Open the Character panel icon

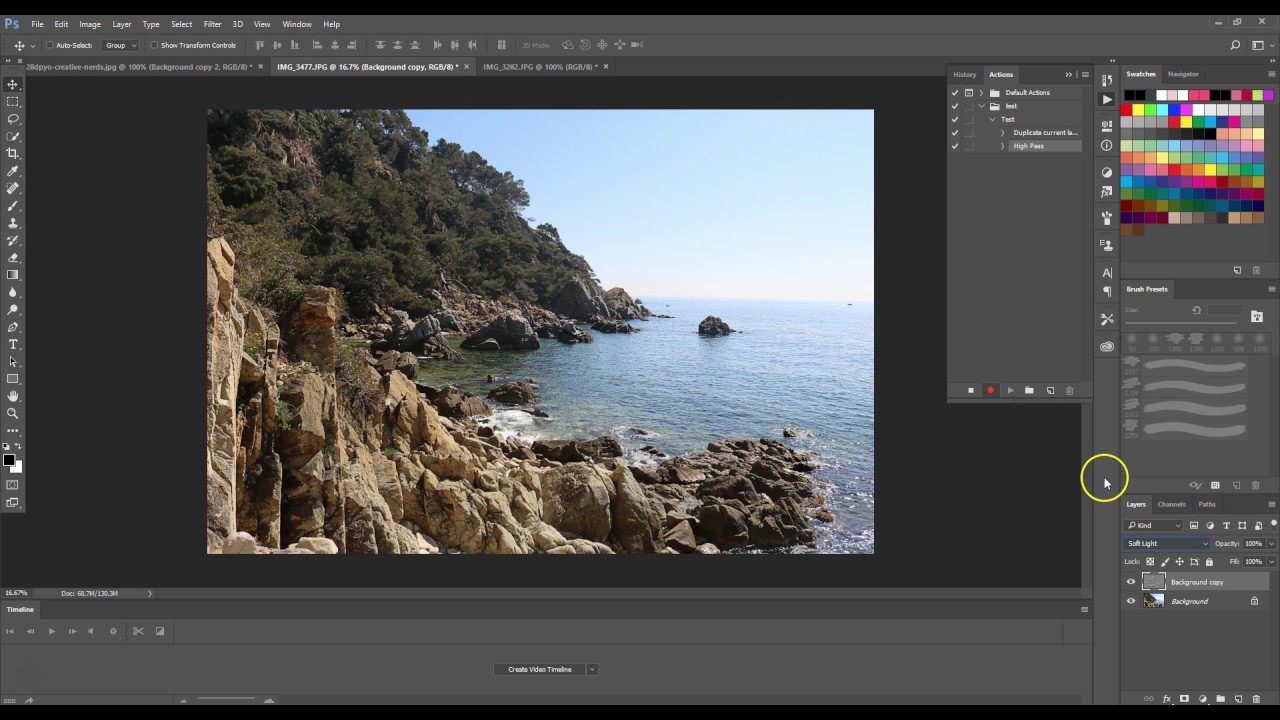pos(1106,272)
